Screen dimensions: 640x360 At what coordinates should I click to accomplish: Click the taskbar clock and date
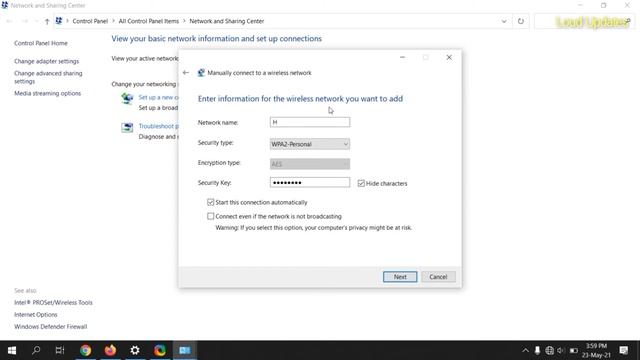(x=596, y=350)
